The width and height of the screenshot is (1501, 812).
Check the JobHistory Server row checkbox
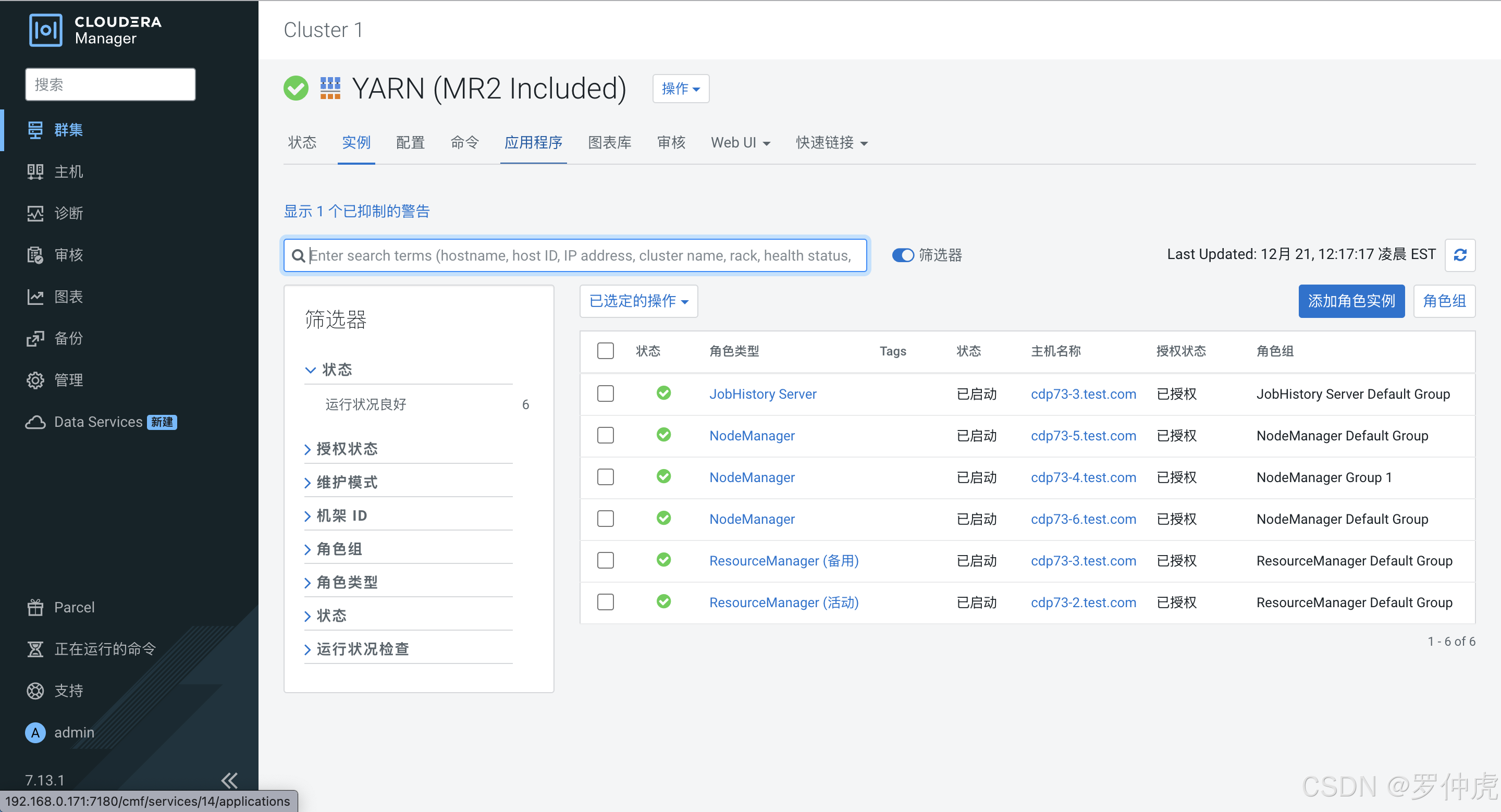pyautogui.click(x=606, y=394)
